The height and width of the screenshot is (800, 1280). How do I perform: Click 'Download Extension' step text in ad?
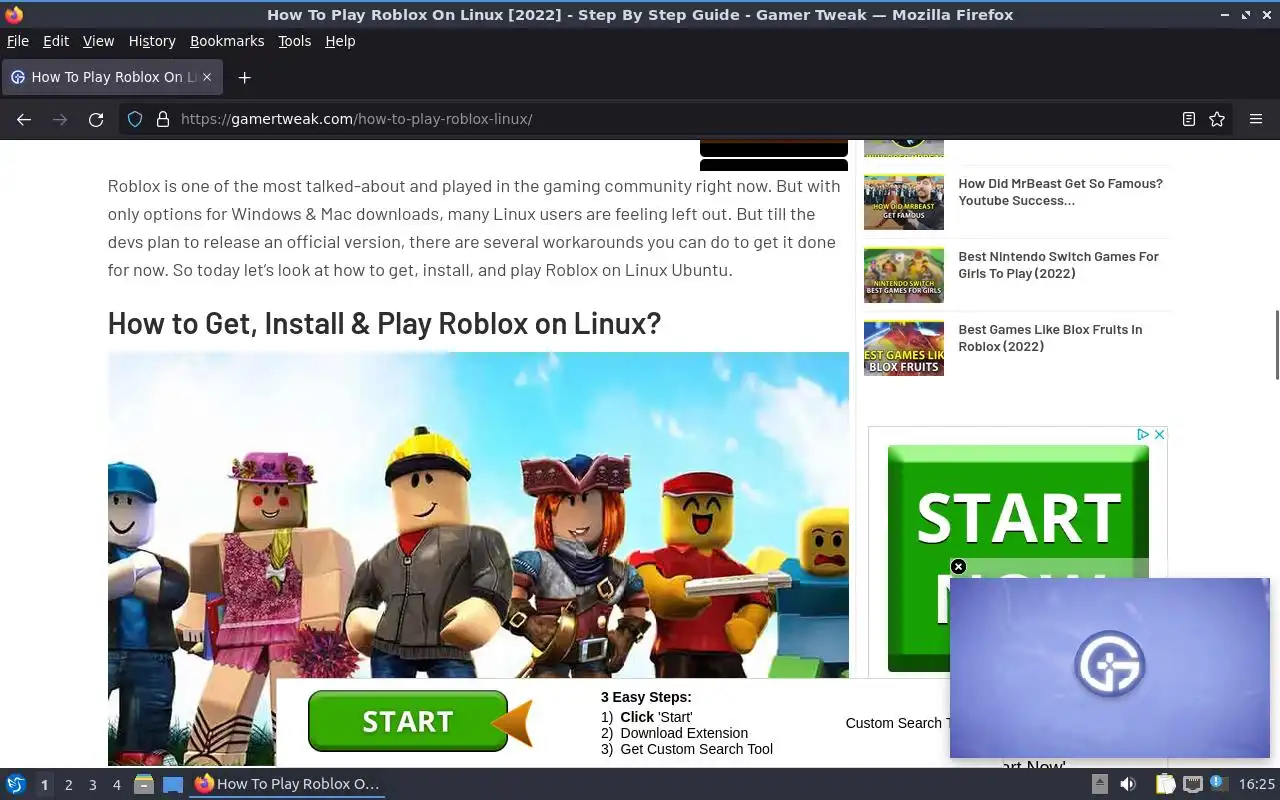pos(684,733)
